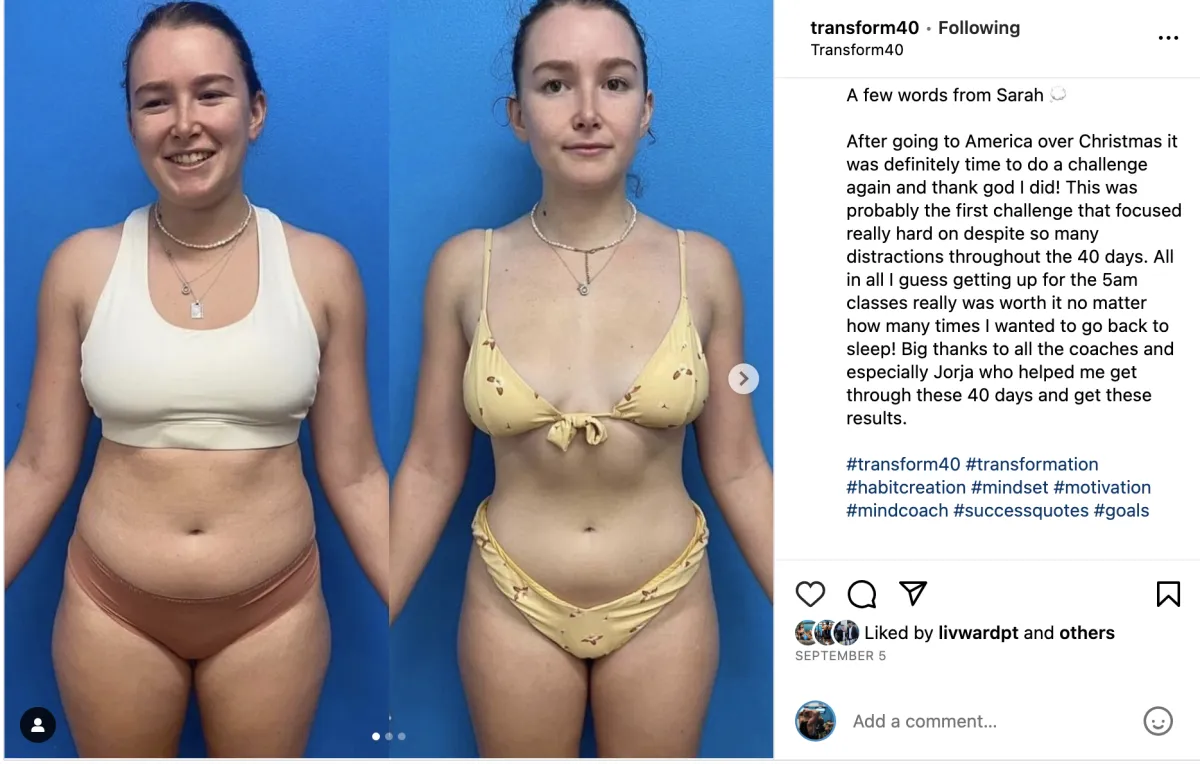Open the three-dot more options menu
This screenshot has width=1200, height=764.
(x=1168, y=38)
